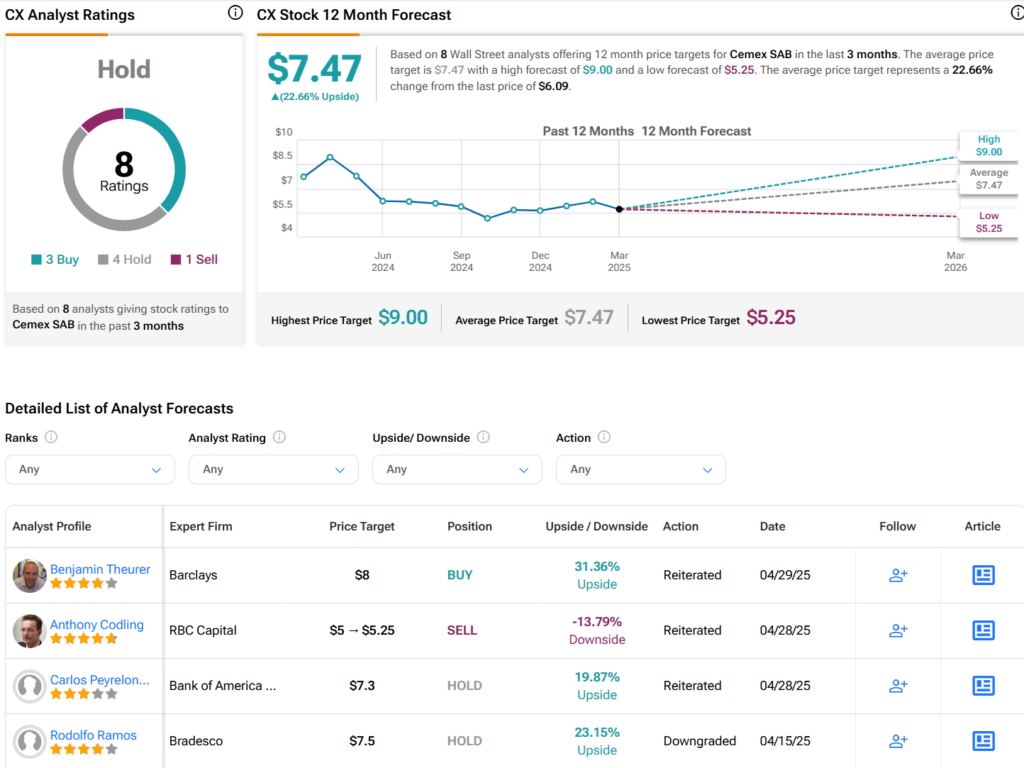
Task: Click the -13.79% Downside value
Action: pyautogui.click(x=597, y=630)
